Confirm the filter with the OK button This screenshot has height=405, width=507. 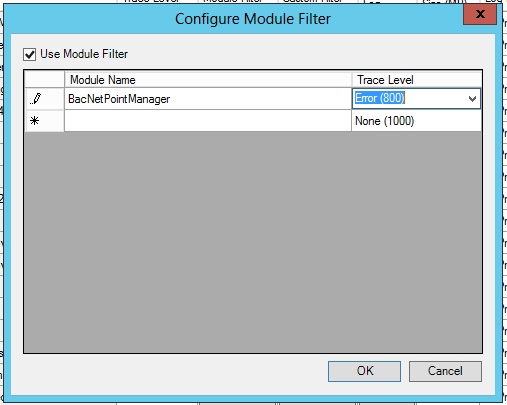(364, 371)
